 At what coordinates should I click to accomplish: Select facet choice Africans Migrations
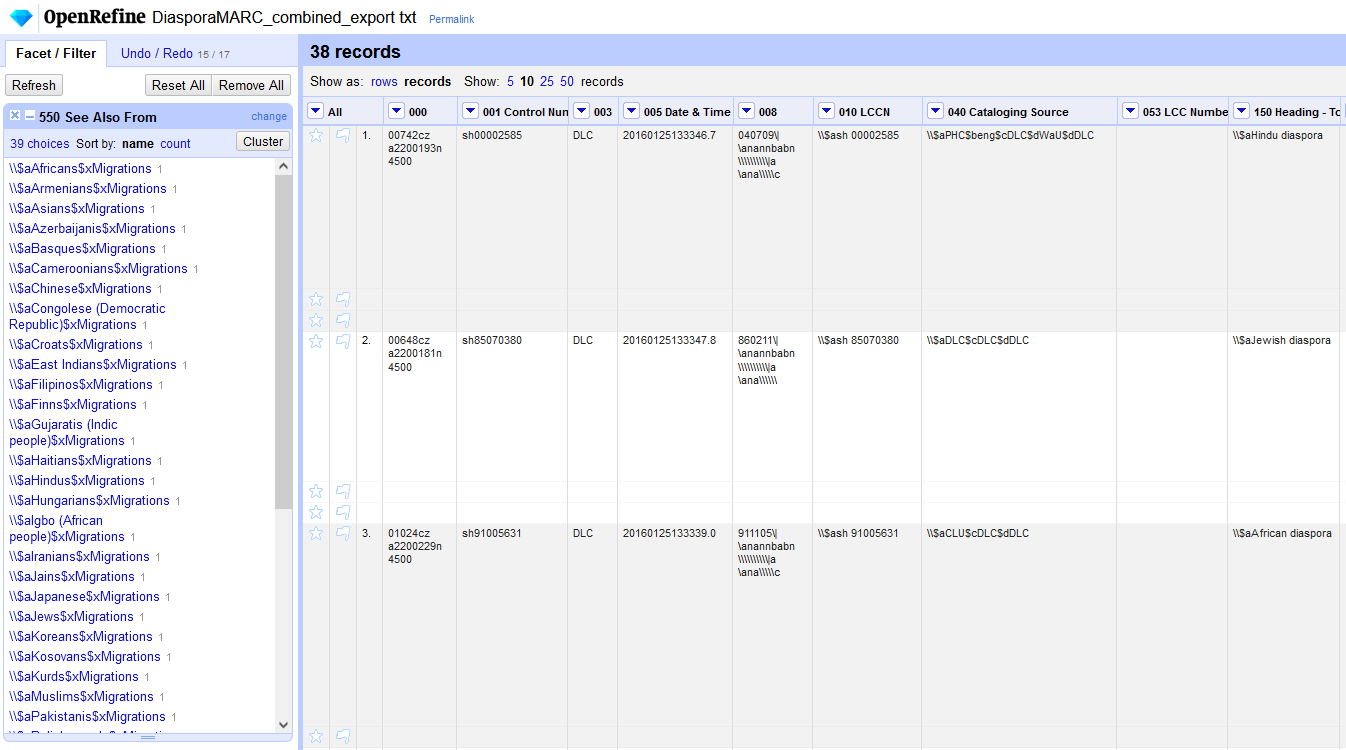(80, 168)
